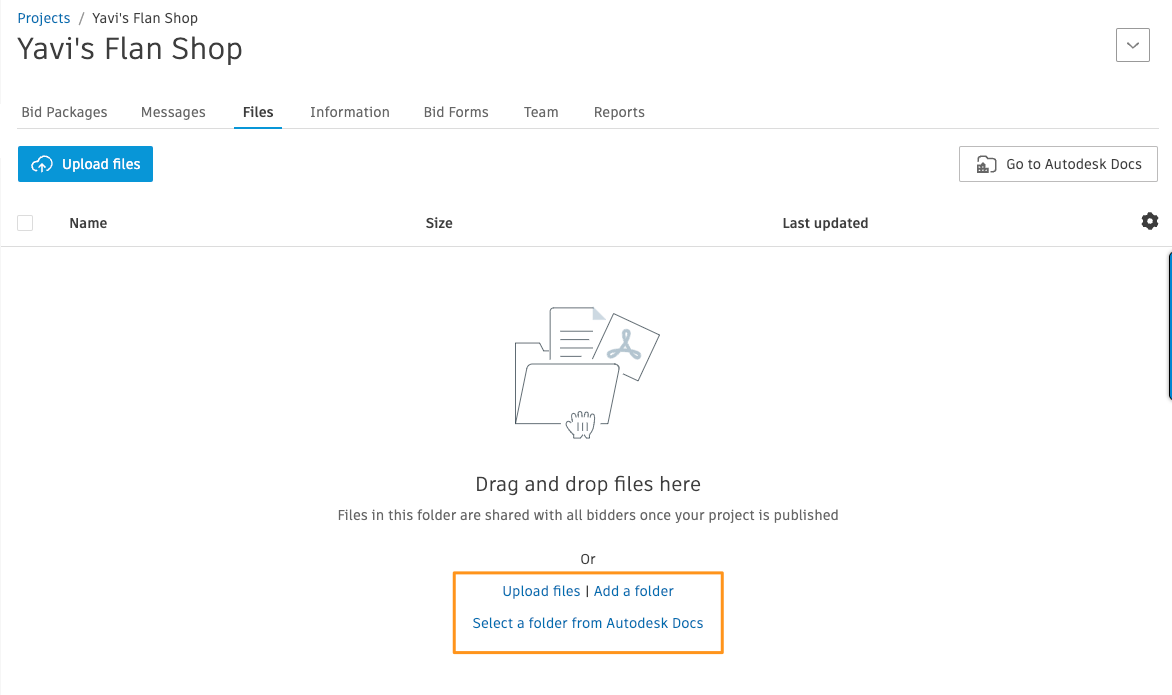Click the cloud upload icon
The width and height of the screenshot is (1172, 695).
click(x=42, y=164)
